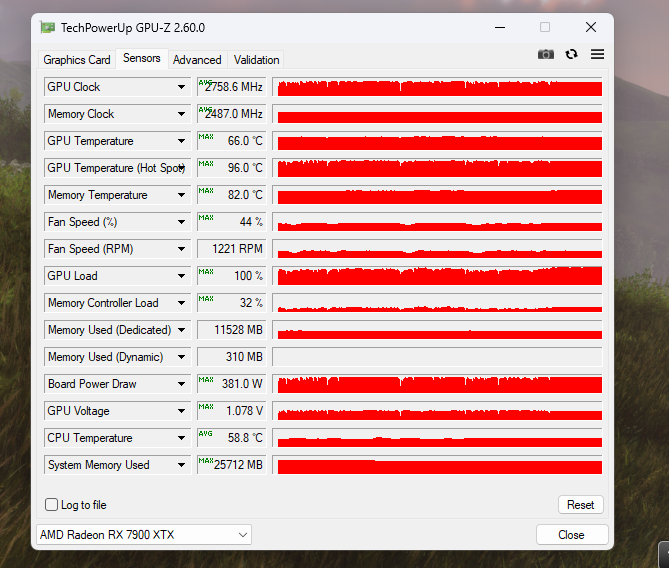The width and height of the screenshot is (669, 568).
Task: Take a screenshot with the camera icon
Action: click(545, 54)
